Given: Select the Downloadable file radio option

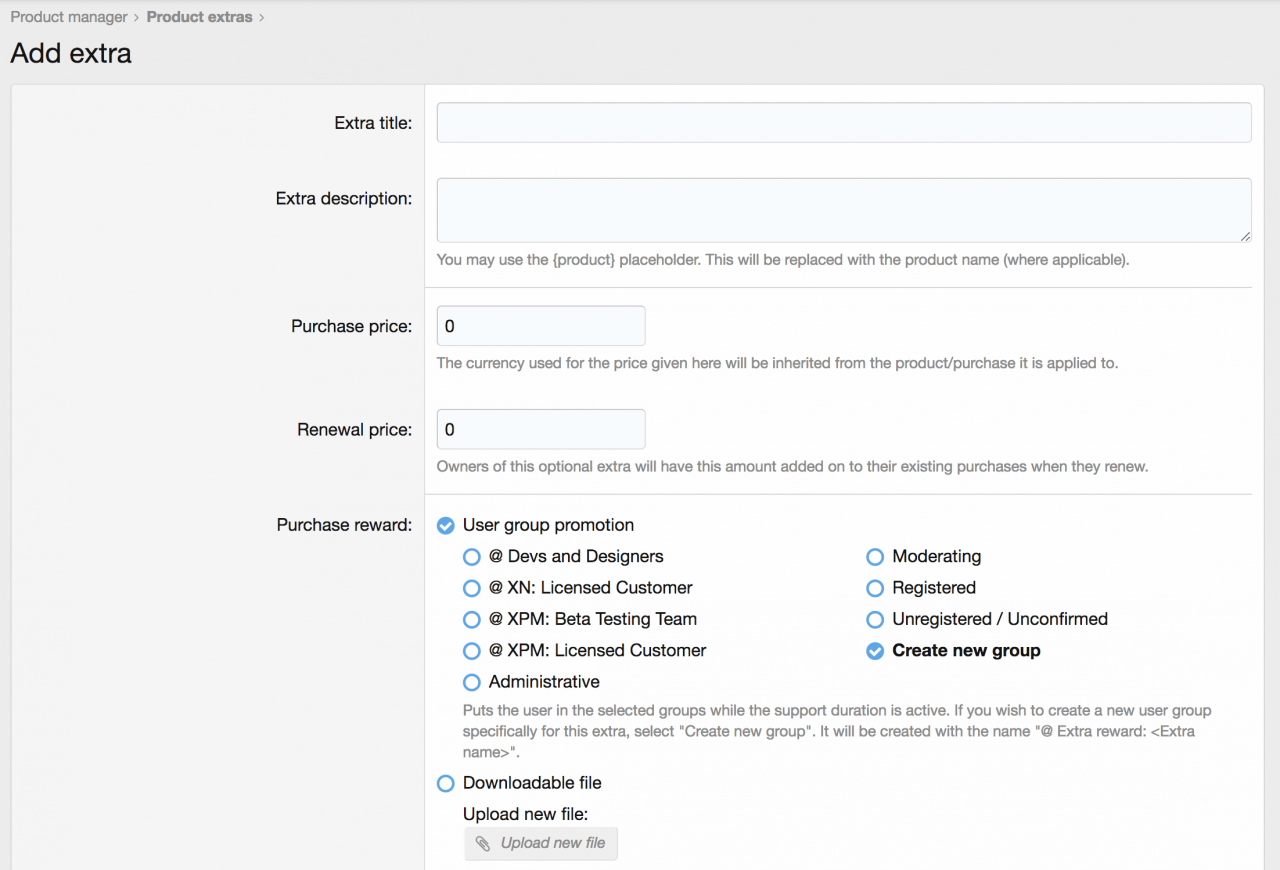Looking at the screenshot, I should [x=446, y=784].
